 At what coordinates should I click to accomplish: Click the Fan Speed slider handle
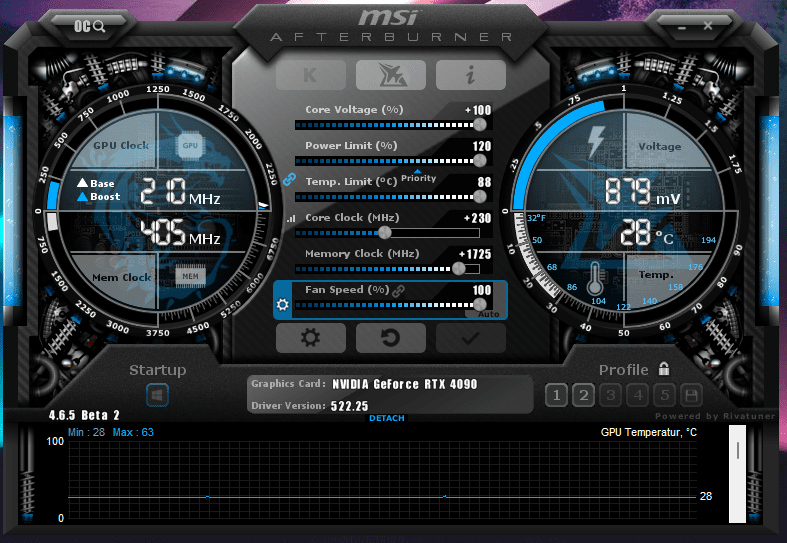[479, 304]
